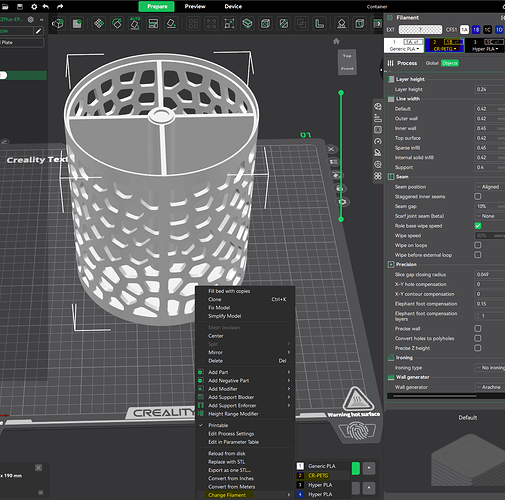Expand the Ironing type dropdown
Viewport: 505px width, 500px height.
click(x=489, y=368)
